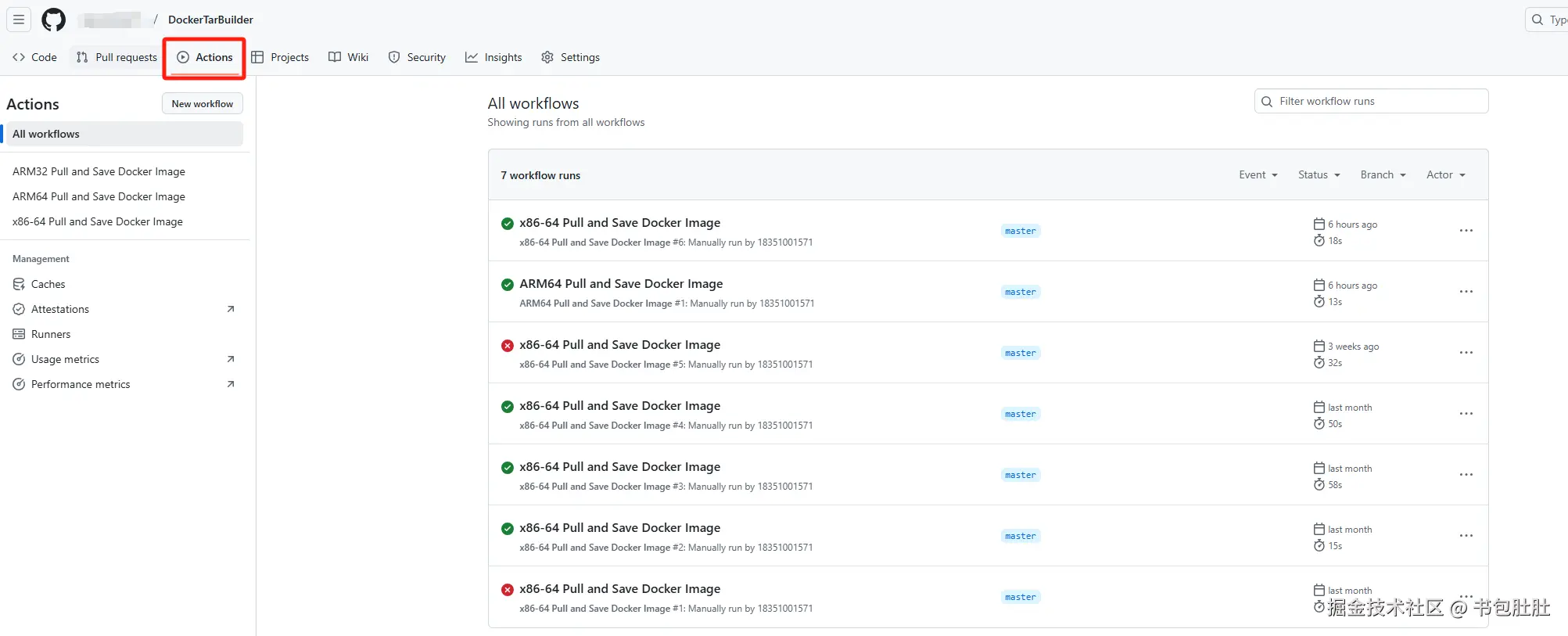Expand the Event filter dropdown
The image size is (1568, 636).
coord(1258,175)
